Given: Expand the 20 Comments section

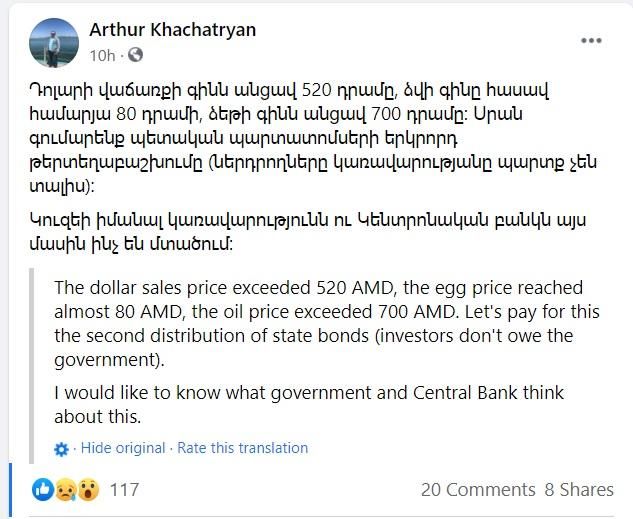Looking at the screenshot, I should (x=478, y=489).
